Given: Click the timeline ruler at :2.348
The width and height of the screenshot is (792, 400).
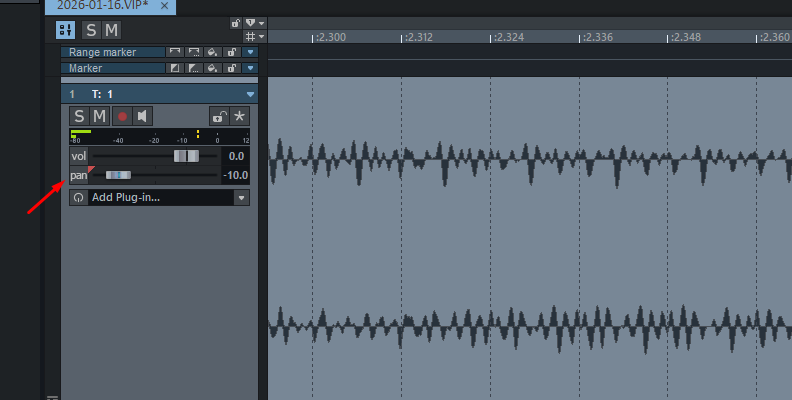Looking at the screenshot, I should [x=685, y=37].
